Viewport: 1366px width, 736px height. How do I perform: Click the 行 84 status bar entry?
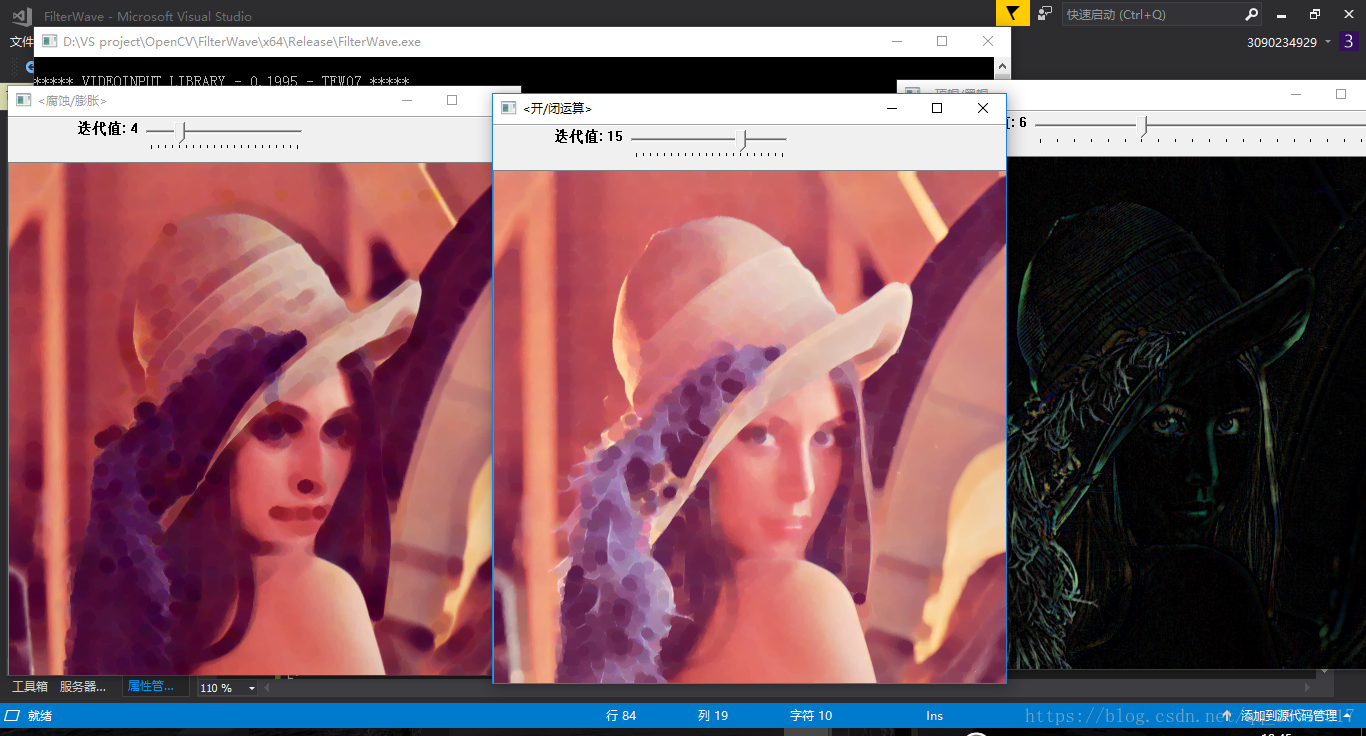pyautogui.click(x=621, y=716)
